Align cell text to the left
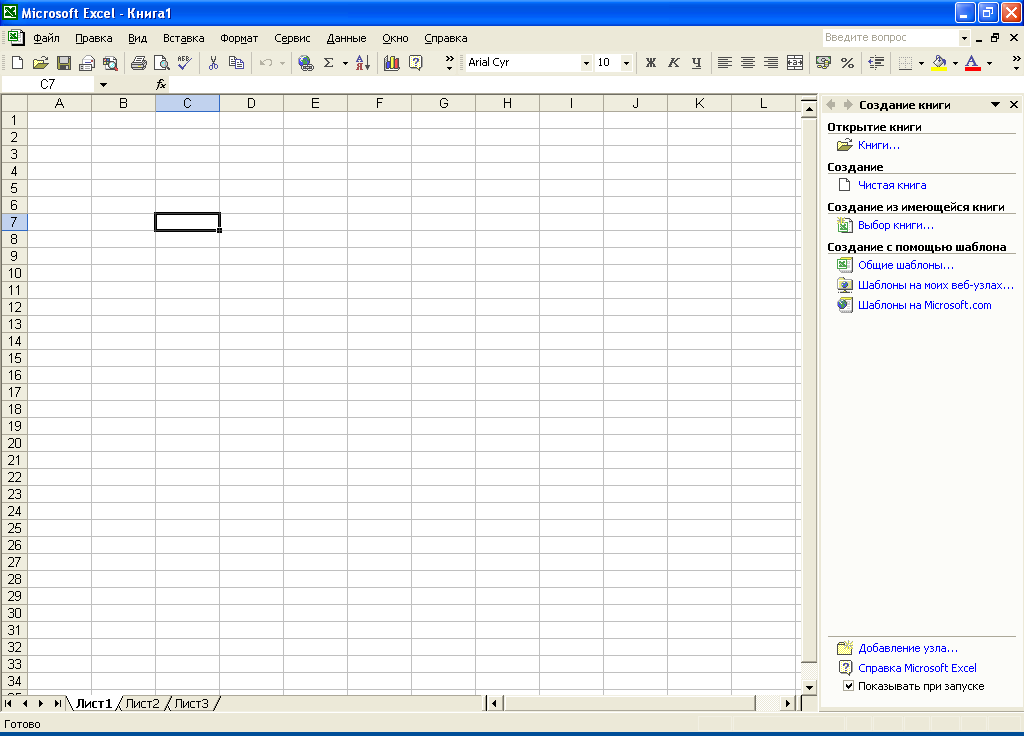The image size is (1024, 736). click(x=725, y=63)
